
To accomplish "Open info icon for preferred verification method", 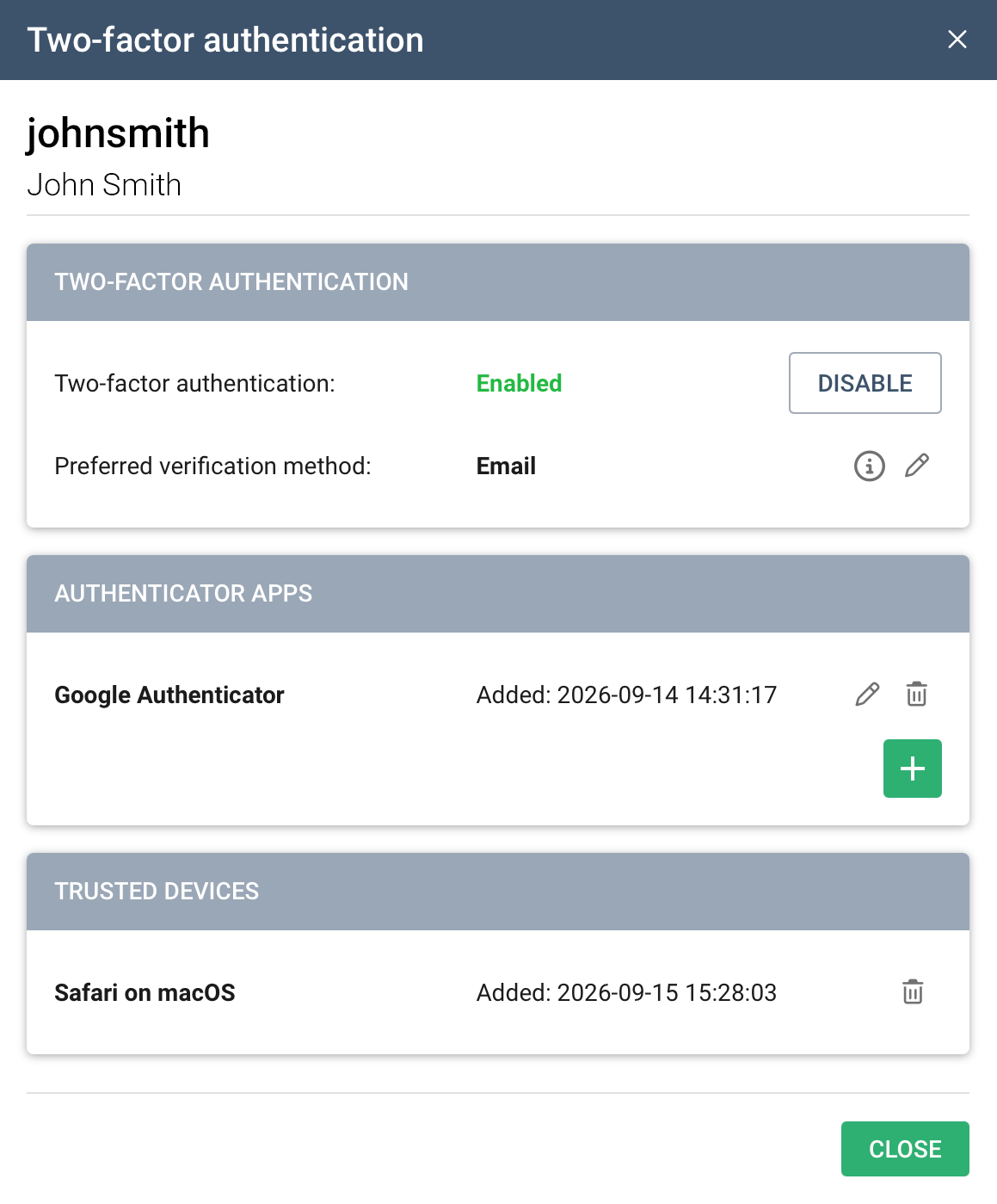I will coord(869,466).
